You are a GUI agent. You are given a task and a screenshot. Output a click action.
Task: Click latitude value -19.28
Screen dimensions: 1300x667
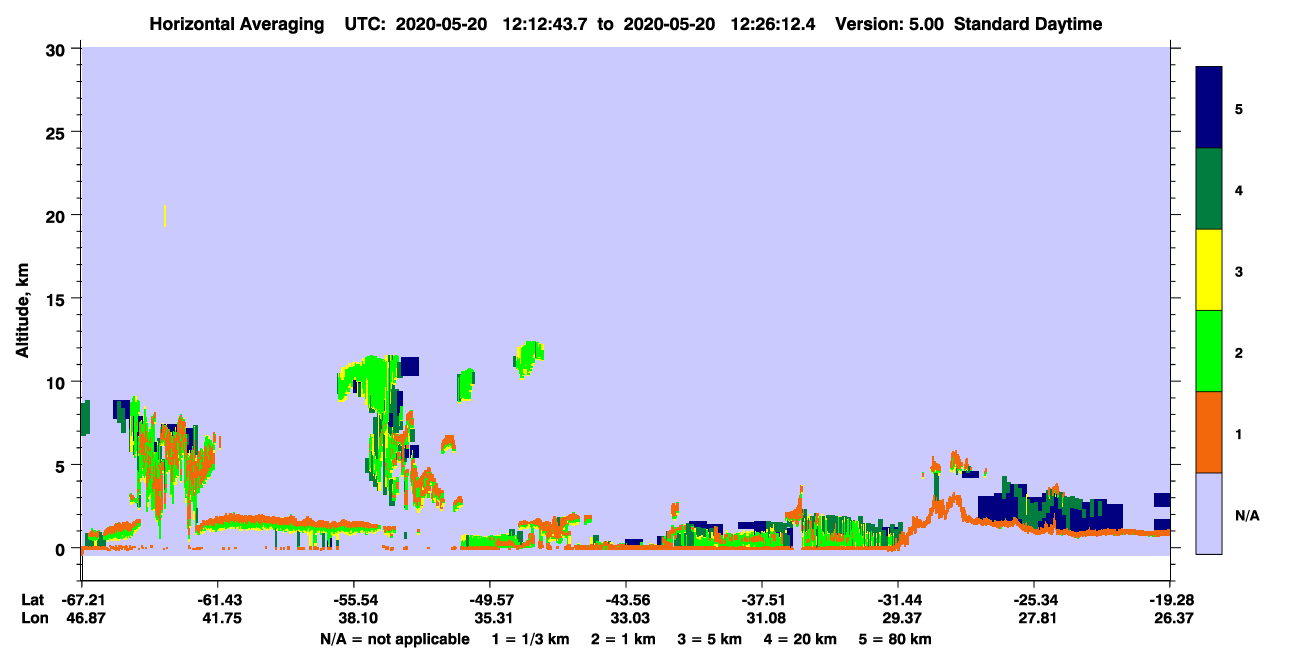pos(1170,599)
